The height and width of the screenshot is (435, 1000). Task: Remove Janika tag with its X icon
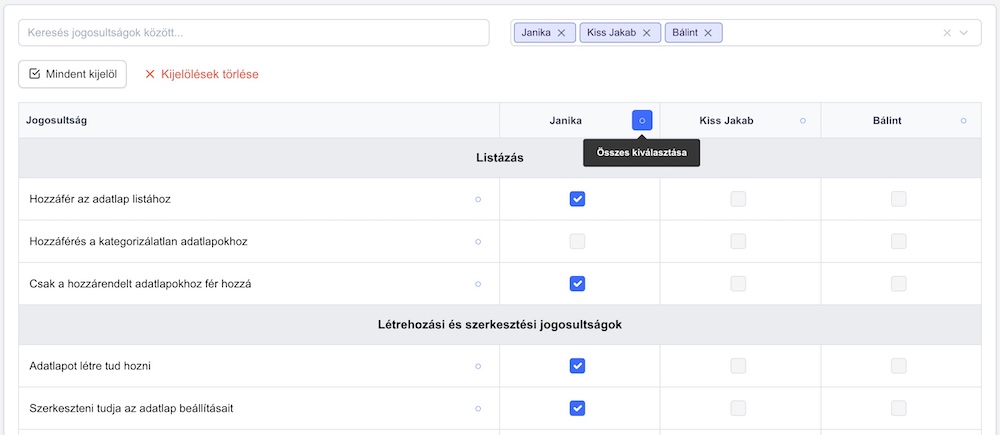561,33
